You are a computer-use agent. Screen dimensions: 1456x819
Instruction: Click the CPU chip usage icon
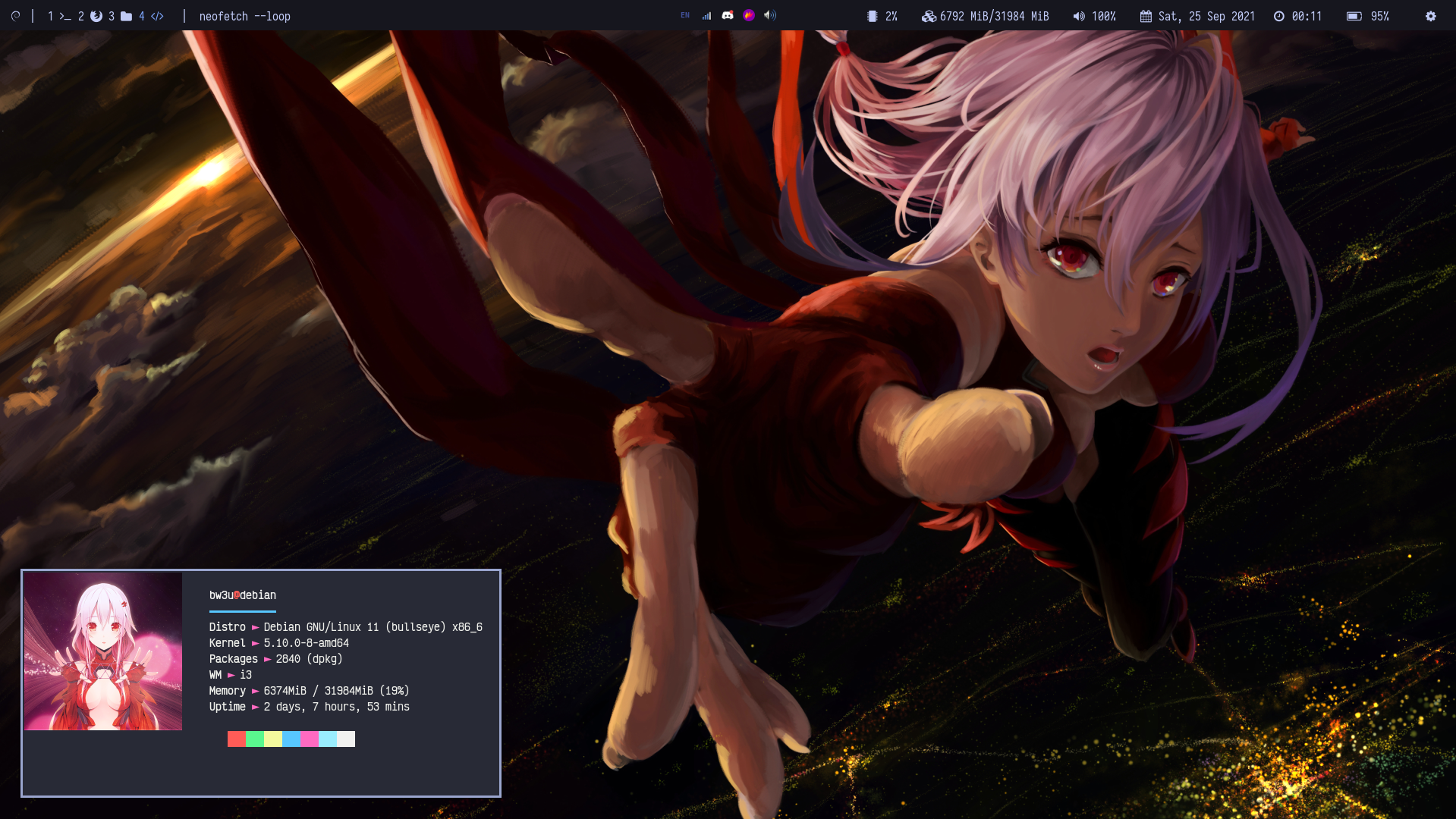point(873,16)
